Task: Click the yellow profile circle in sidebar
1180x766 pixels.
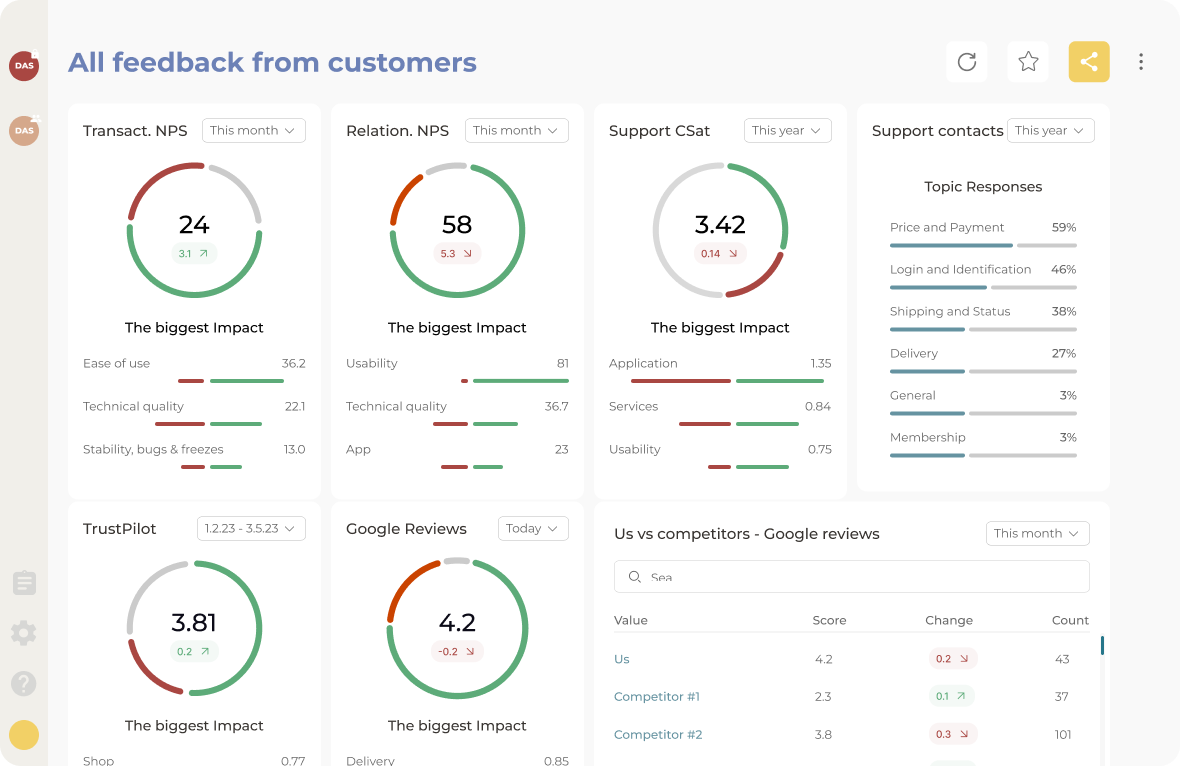Action: pyautogui.click(x=23, y=734)
